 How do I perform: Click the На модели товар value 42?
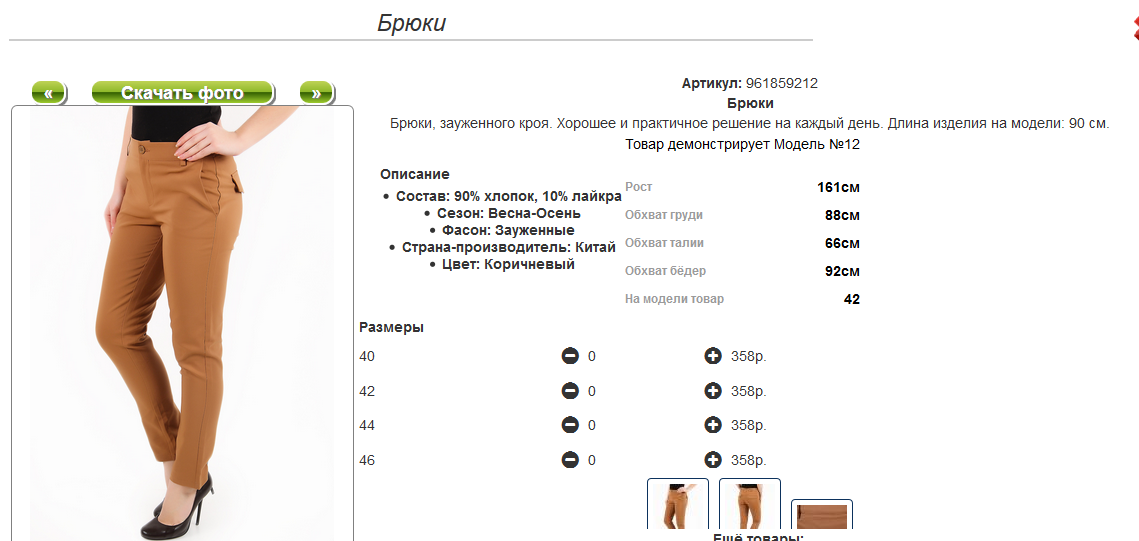(x=852, y=299)
